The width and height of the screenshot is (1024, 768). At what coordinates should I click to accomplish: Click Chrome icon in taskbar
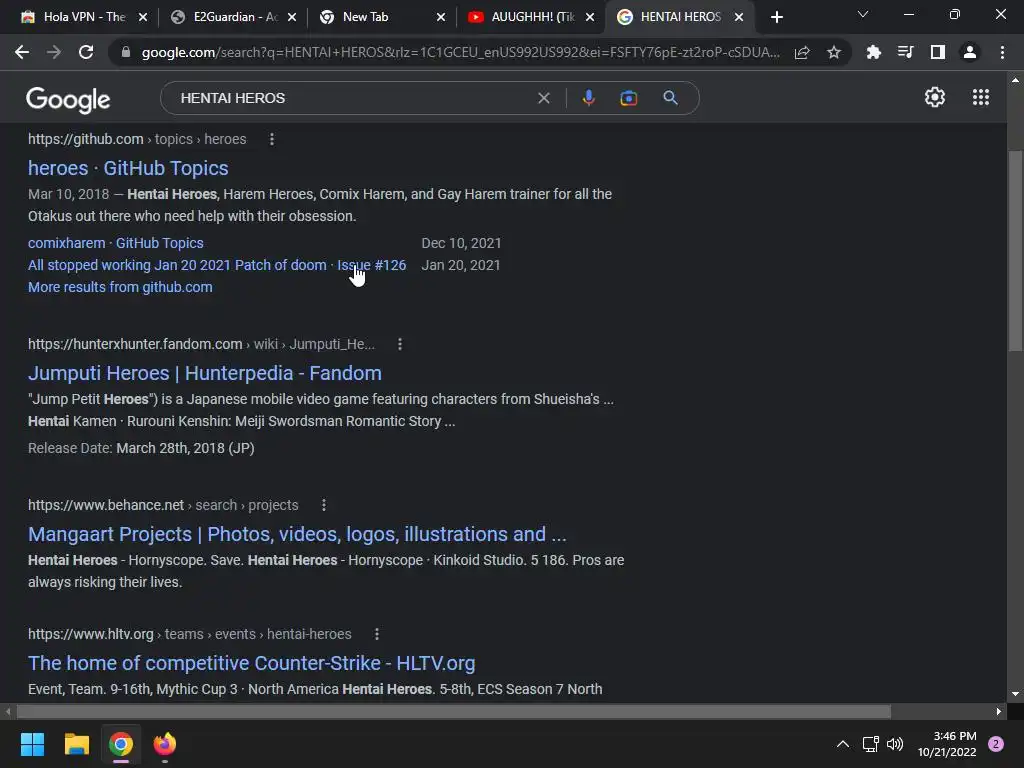tap(121, 744)
